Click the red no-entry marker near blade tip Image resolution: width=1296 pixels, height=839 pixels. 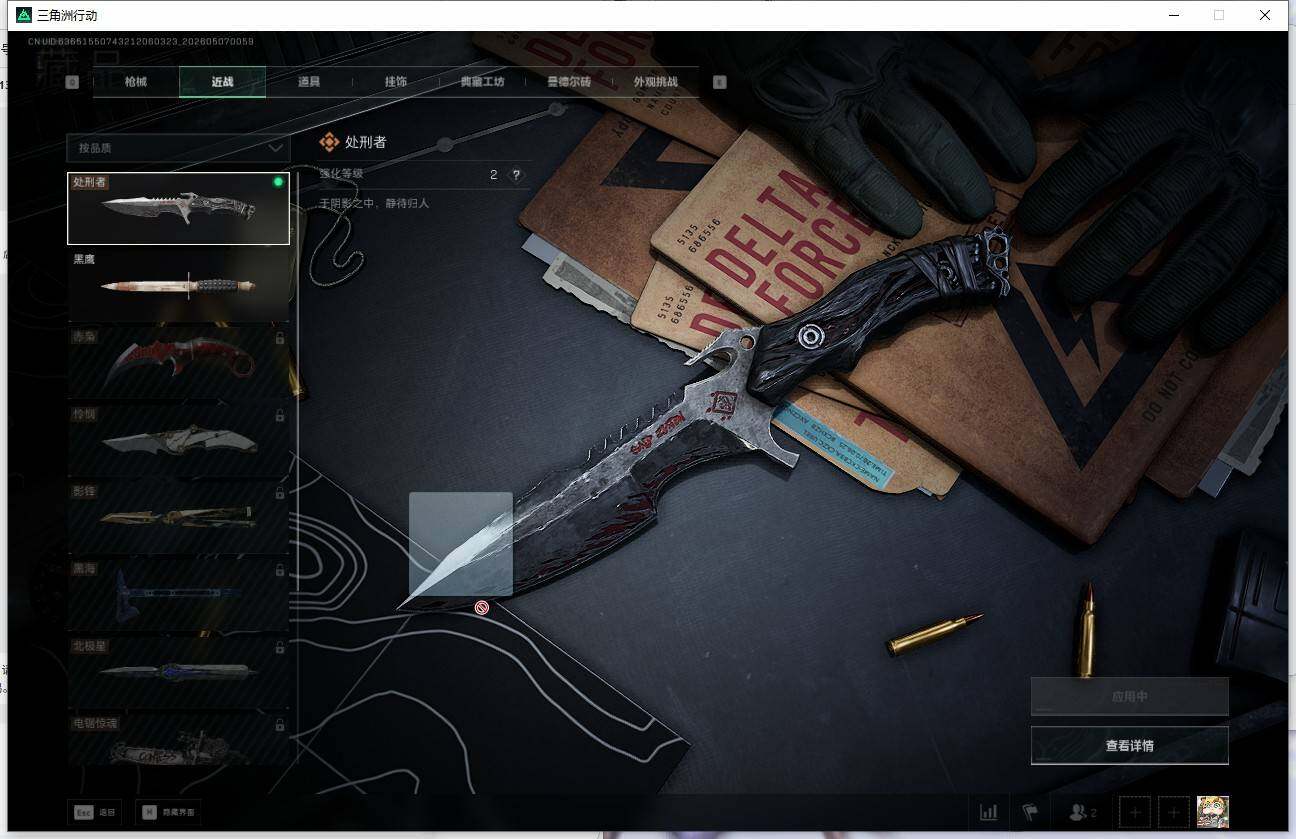(481, 607)
